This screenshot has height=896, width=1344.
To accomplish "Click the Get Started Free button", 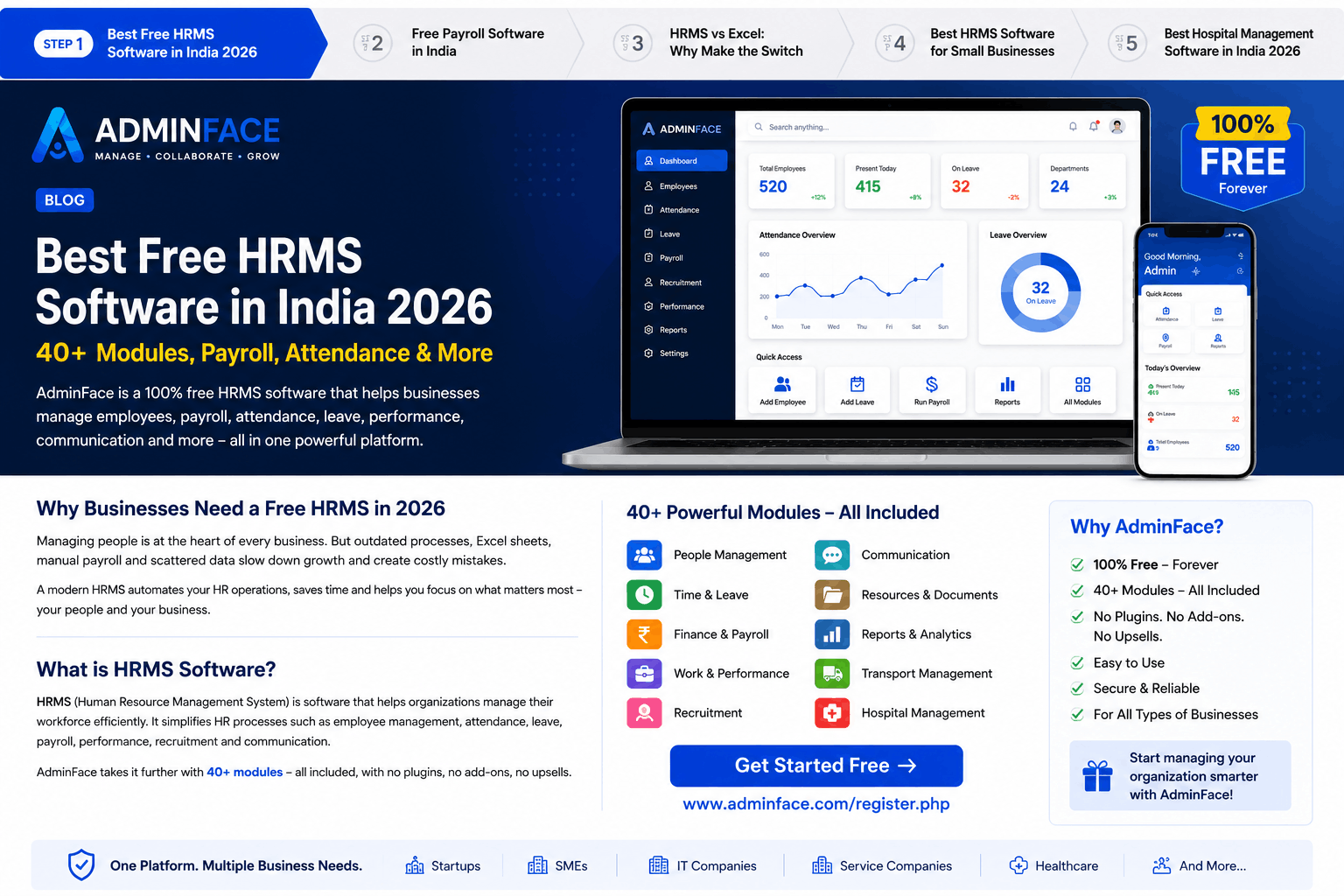I will pyautogui.click(x=816, y=766).
